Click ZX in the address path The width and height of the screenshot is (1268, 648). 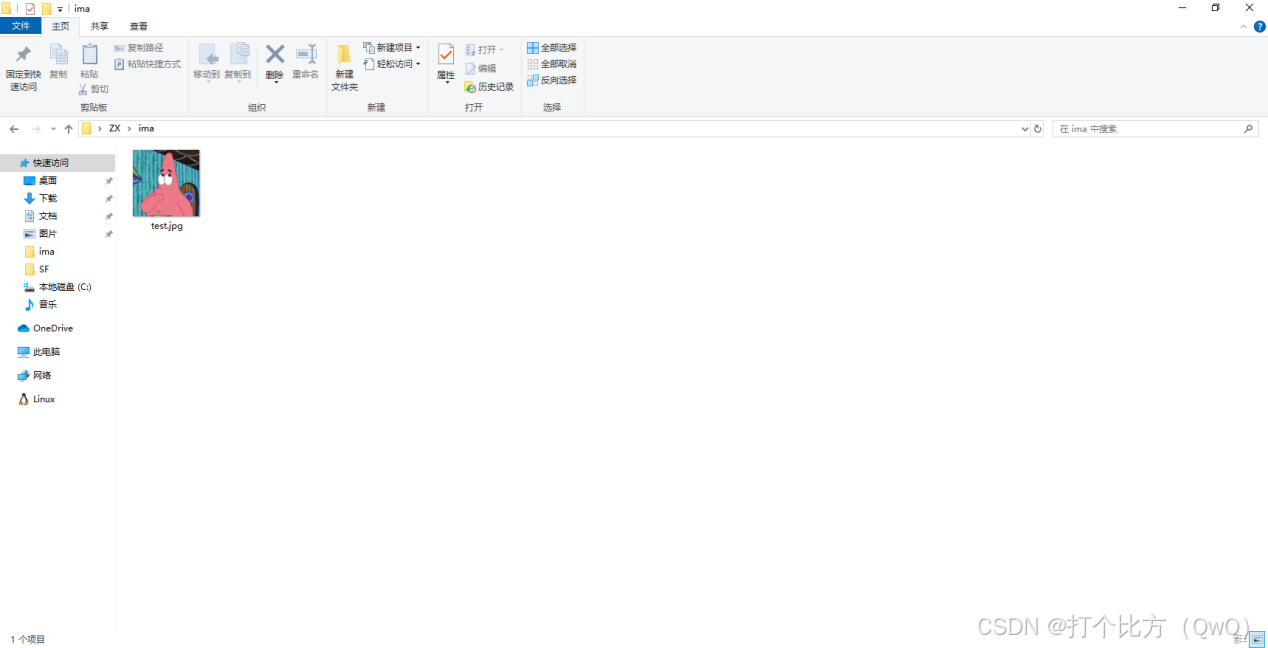(115, 129)
